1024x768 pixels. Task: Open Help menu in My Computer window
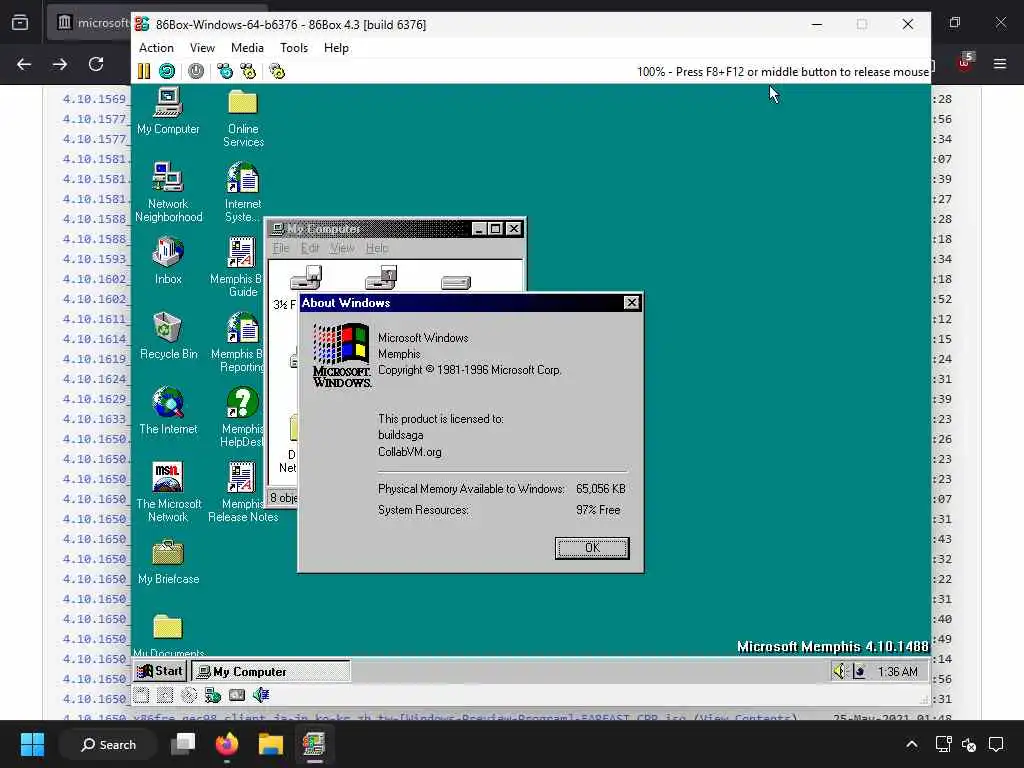[377, 248]
